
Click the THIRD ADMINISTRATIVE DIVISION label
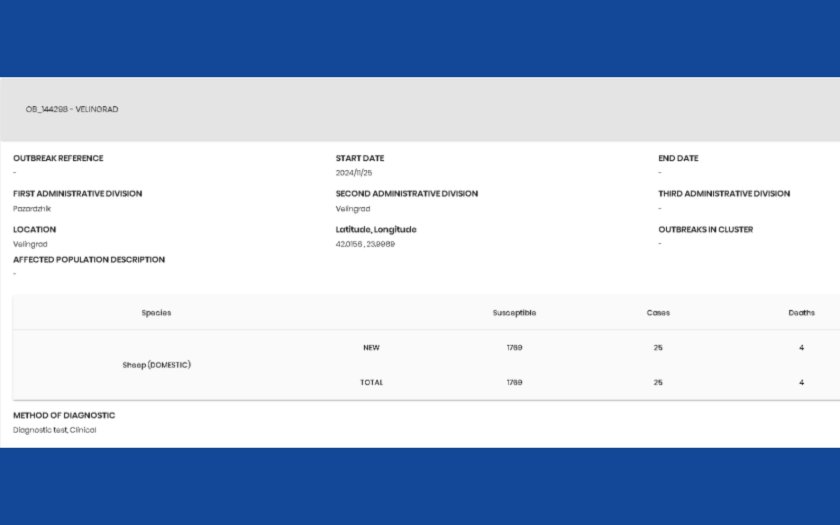pyautogui.click(x=724, y=194)
